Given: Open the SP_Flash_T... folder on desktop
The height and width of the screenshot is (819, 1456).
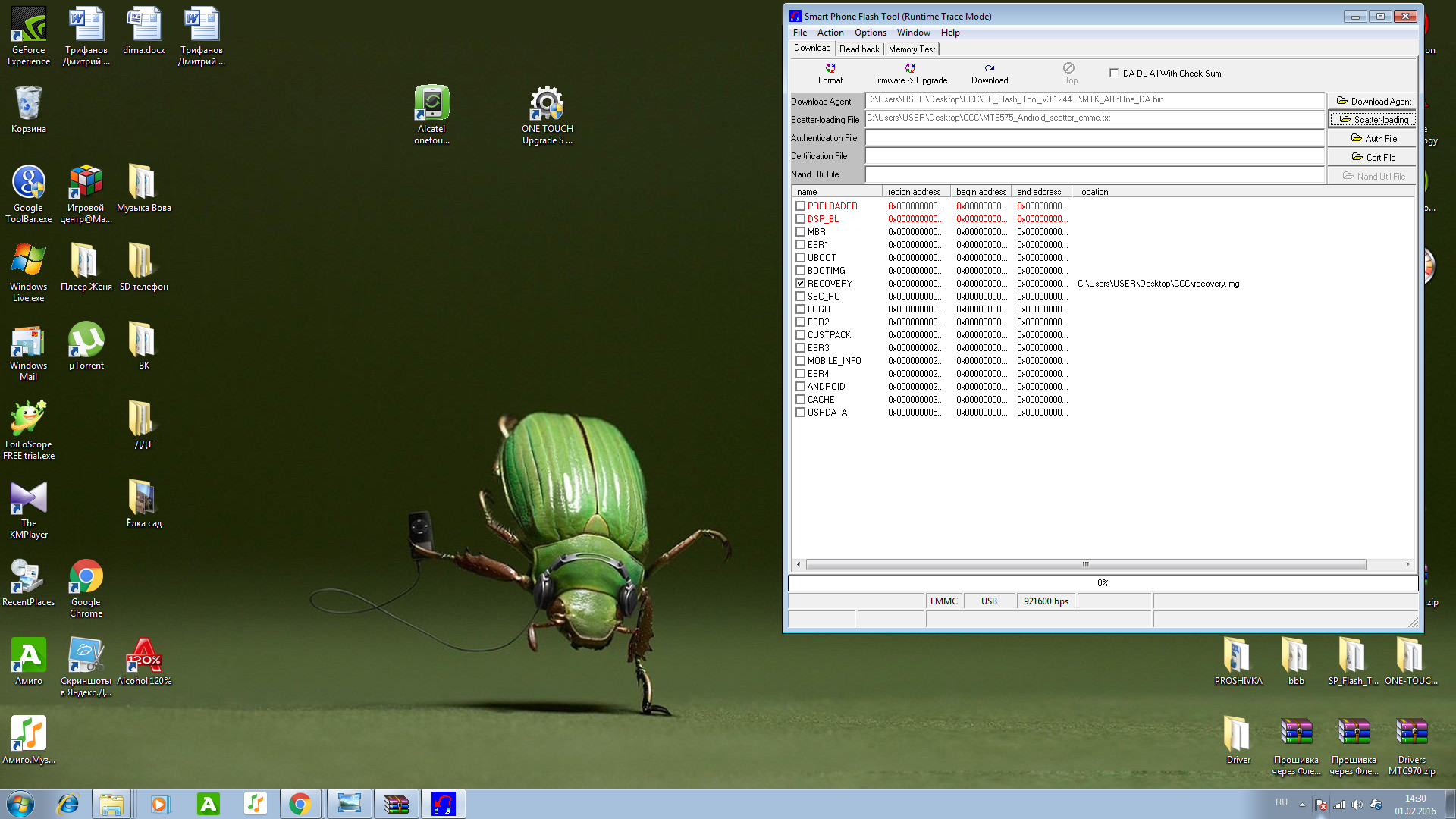Looking at the screenshot, I should [x=1353, y=655].
